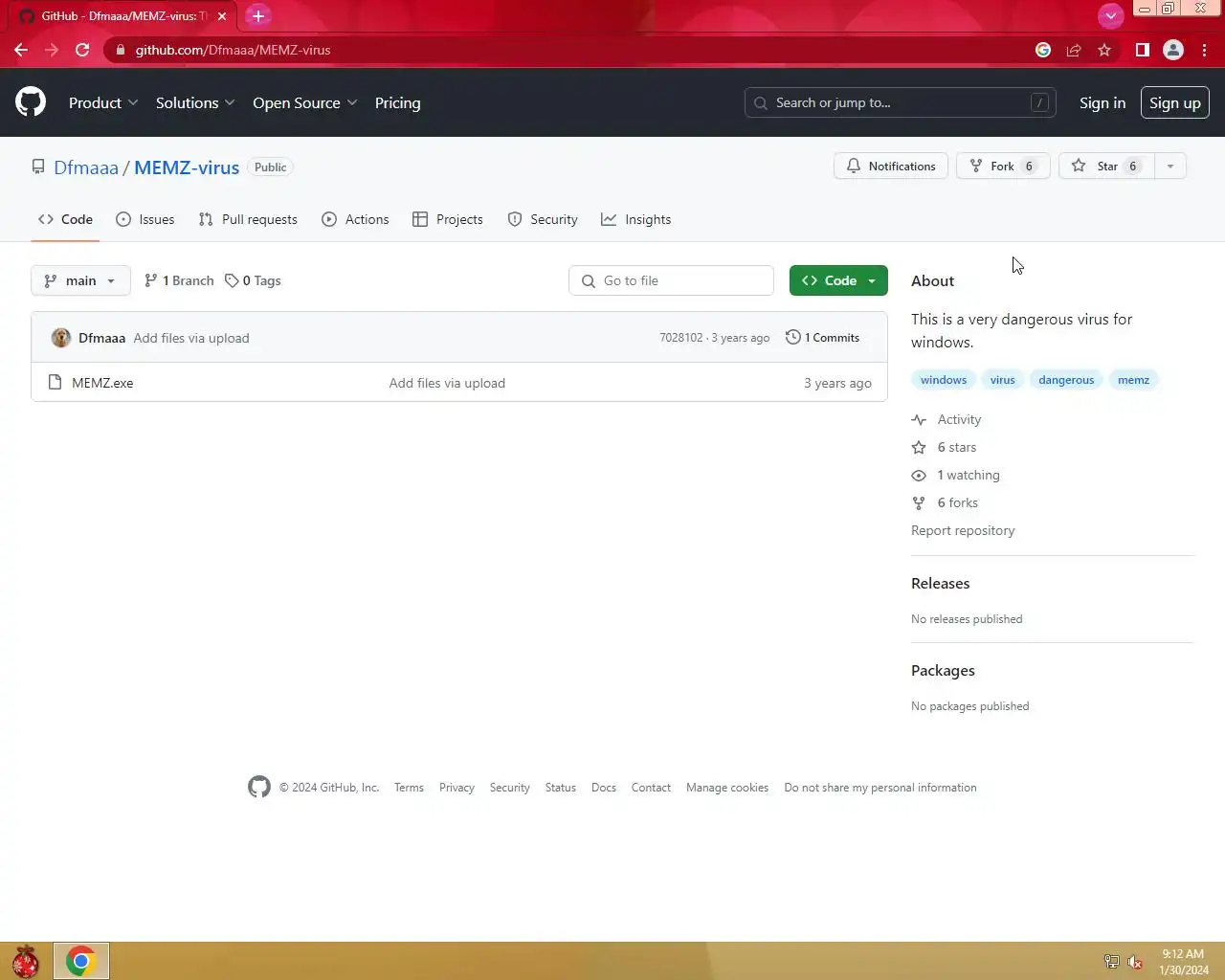Open Chrome profile avatar icon

click(x=1173, y=50)
